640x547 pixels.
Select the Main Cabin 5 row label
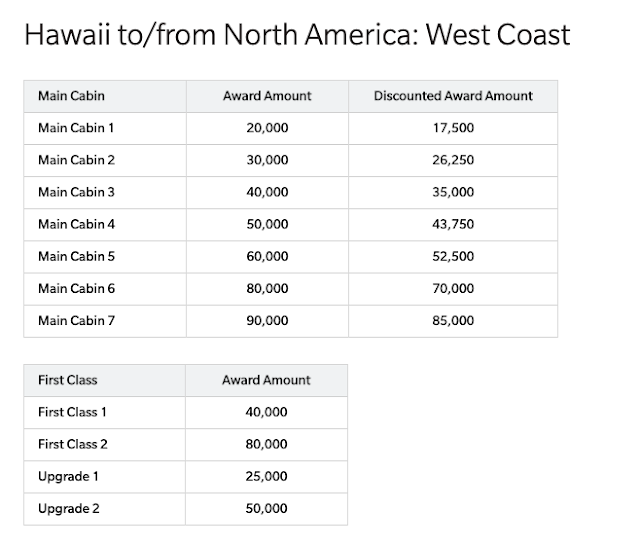pyautogui.click(x=76, y=256)
